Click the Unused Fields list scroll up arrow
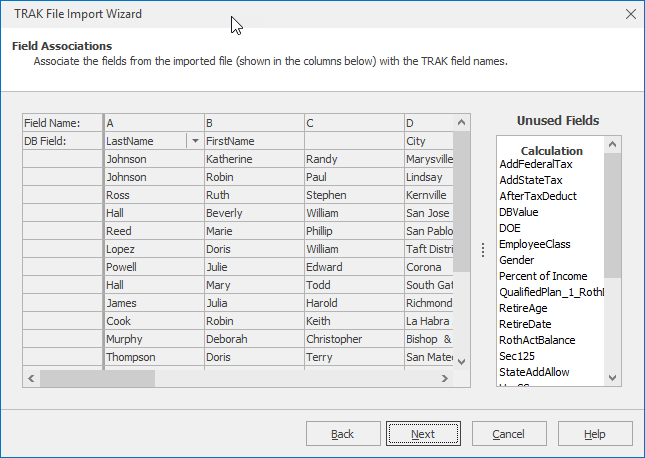 613,144
